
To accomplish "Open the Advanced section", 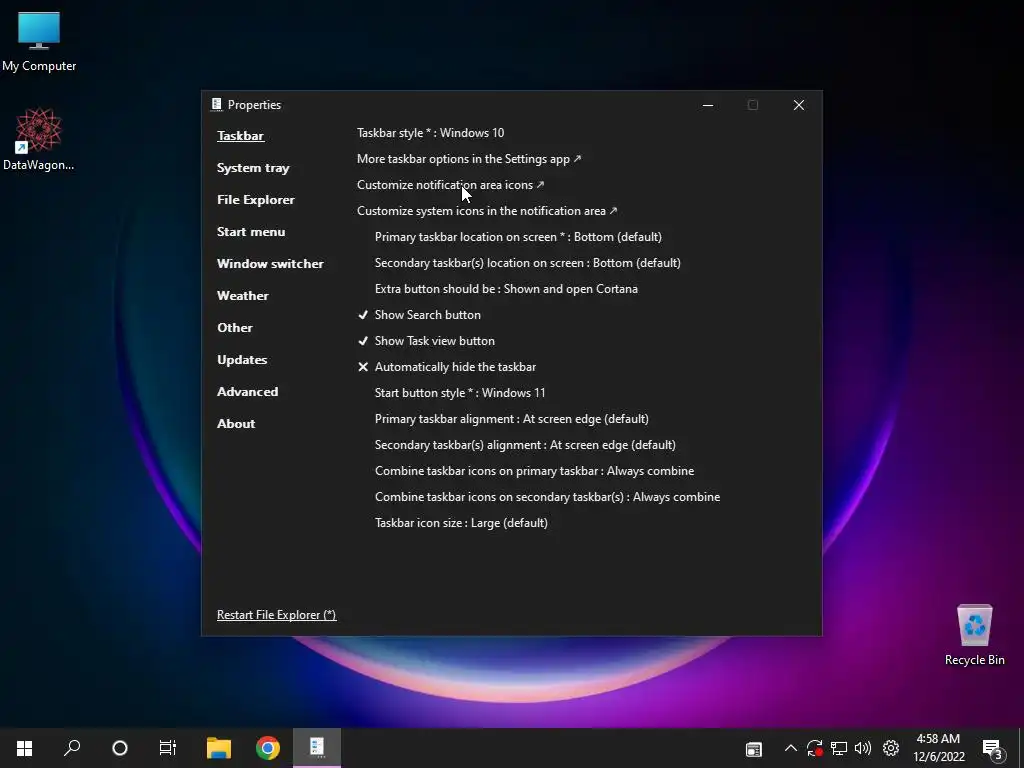I will coord(248,392).
